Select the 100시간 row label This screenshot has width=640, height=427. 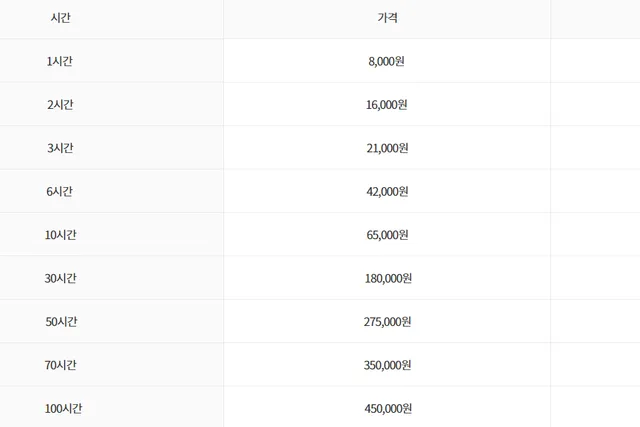[x=63, y=408]
